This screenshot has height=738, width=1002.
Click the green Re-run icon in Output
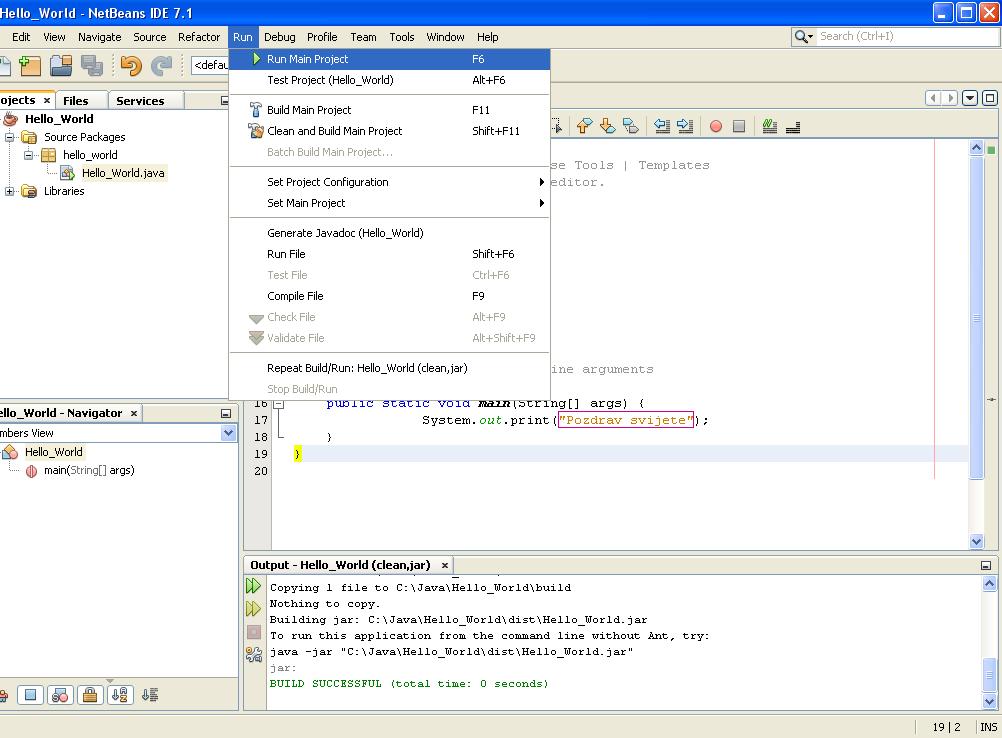(x=254, y=586)
